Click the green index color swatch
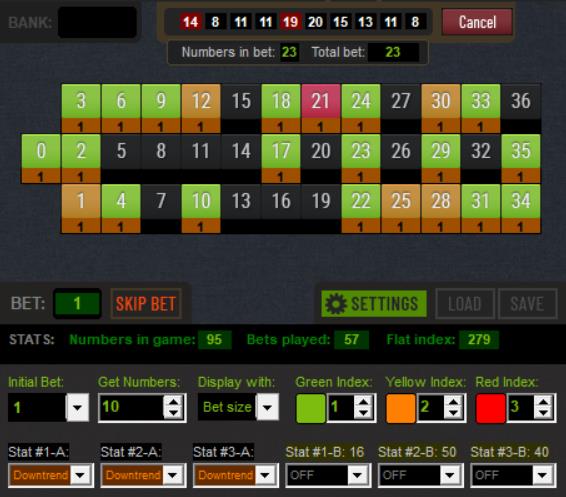The image size is (566, 497). coord(310,408)
